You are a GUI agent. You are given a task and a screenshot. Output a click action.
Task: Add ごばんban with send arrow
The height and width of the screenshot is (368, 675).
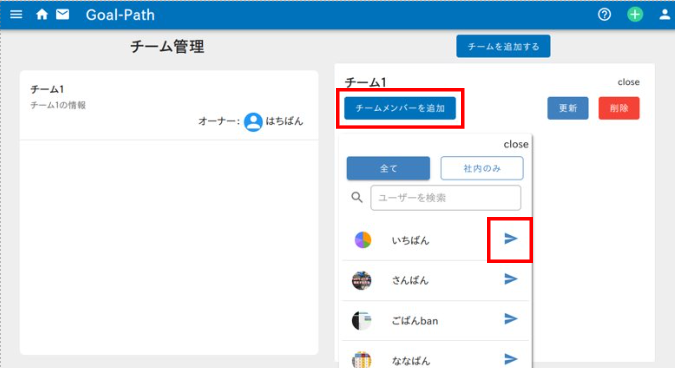pyautogui.click(x=511, y=319)
